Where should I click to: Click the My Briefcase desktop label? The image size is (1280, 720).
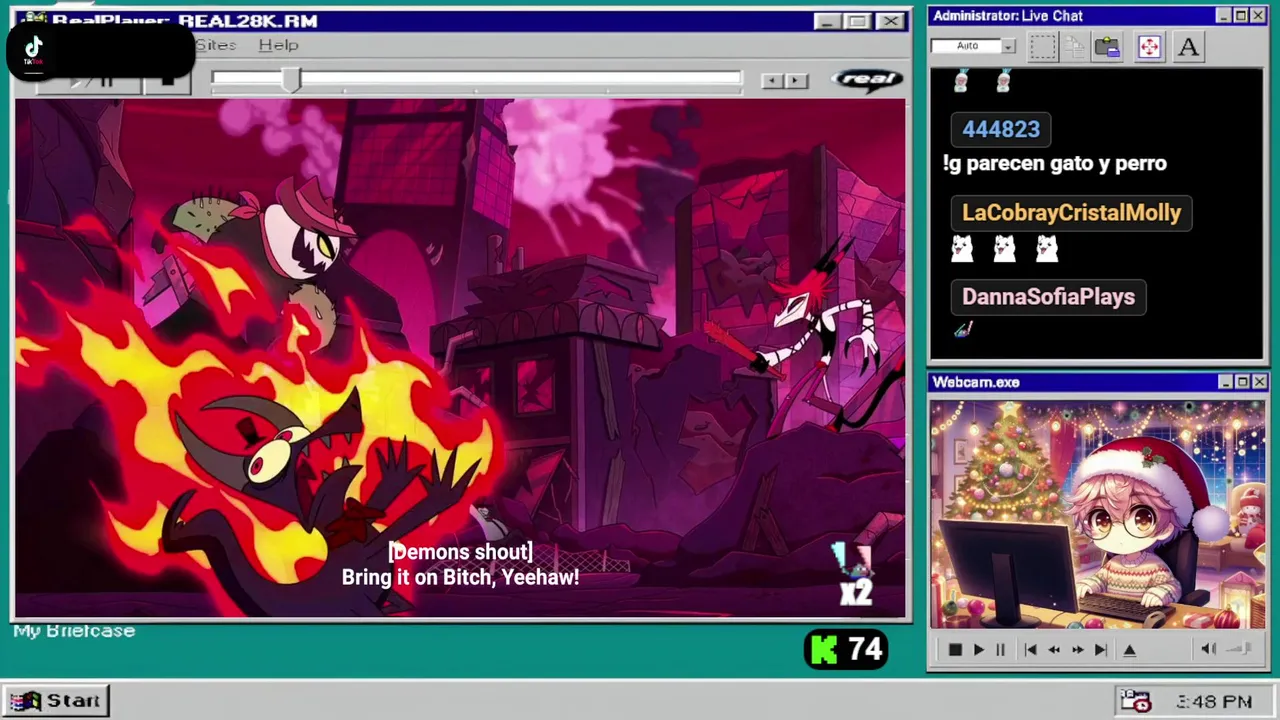[74, 631]
